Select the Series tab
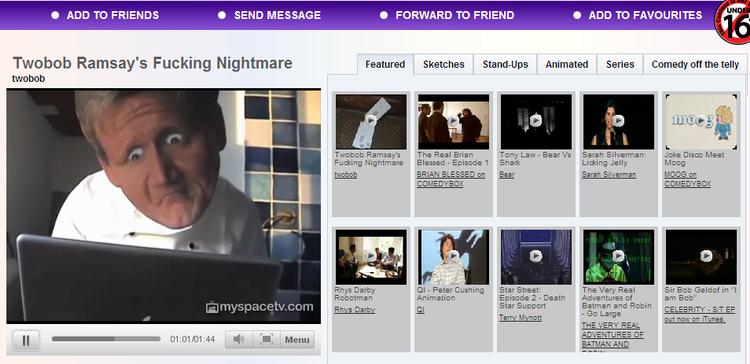The height and width of the screenshot is (364, 750). 620,65
